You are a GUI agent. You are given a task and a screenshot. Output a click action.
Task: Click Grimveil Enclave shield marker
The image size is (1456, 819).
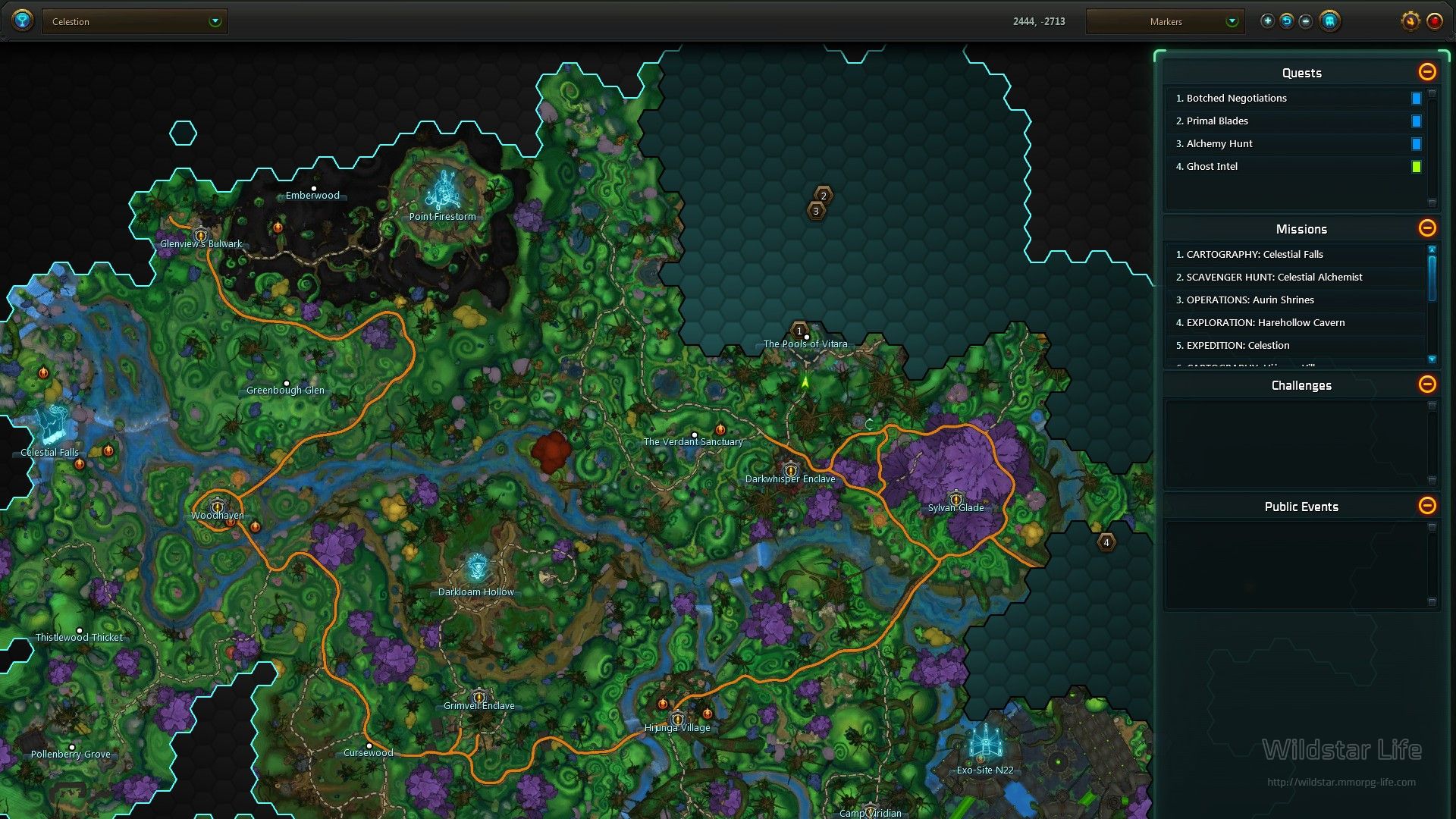(x=479, y=697)
